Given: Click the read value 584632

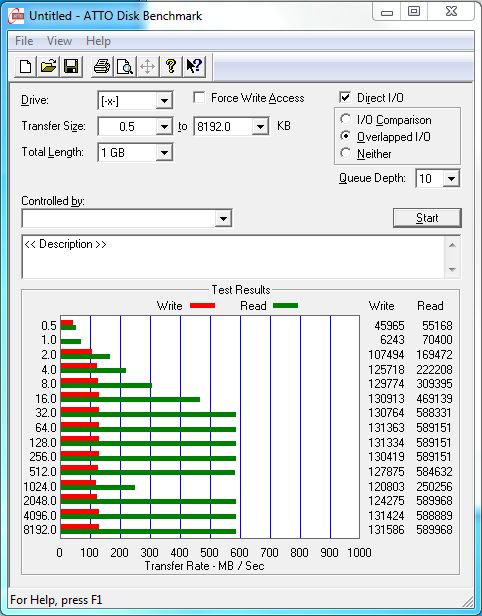Looking at the screenshot, I should tap(434, 471).
